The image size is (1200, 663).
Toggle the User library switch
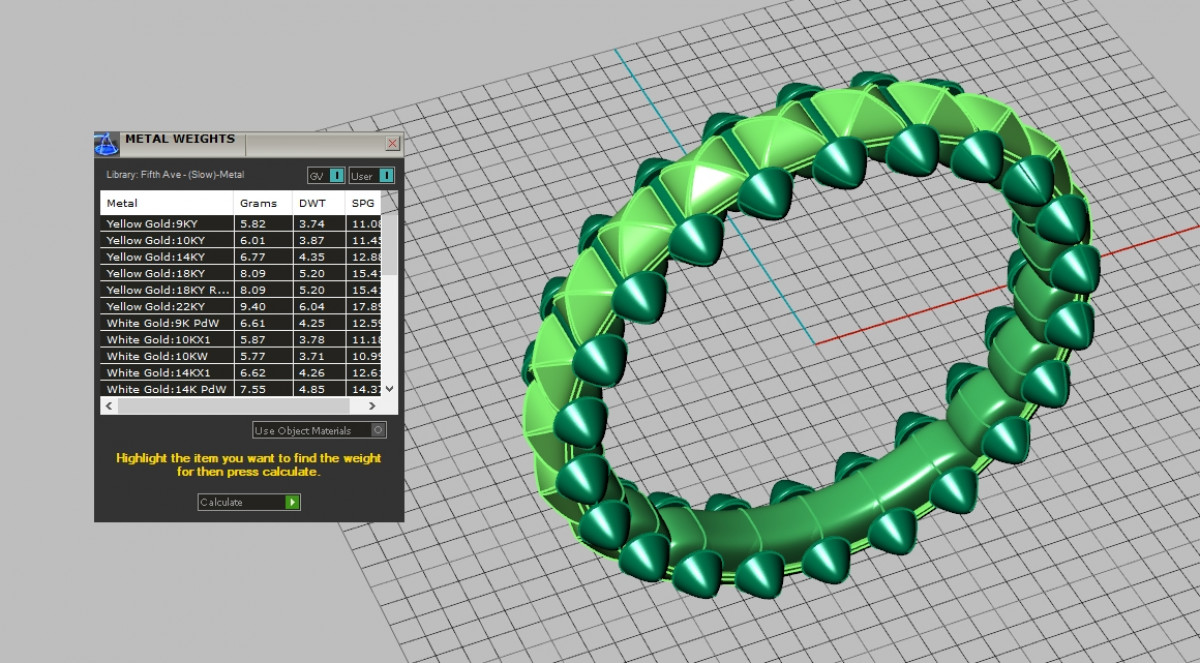coord(385,176)
